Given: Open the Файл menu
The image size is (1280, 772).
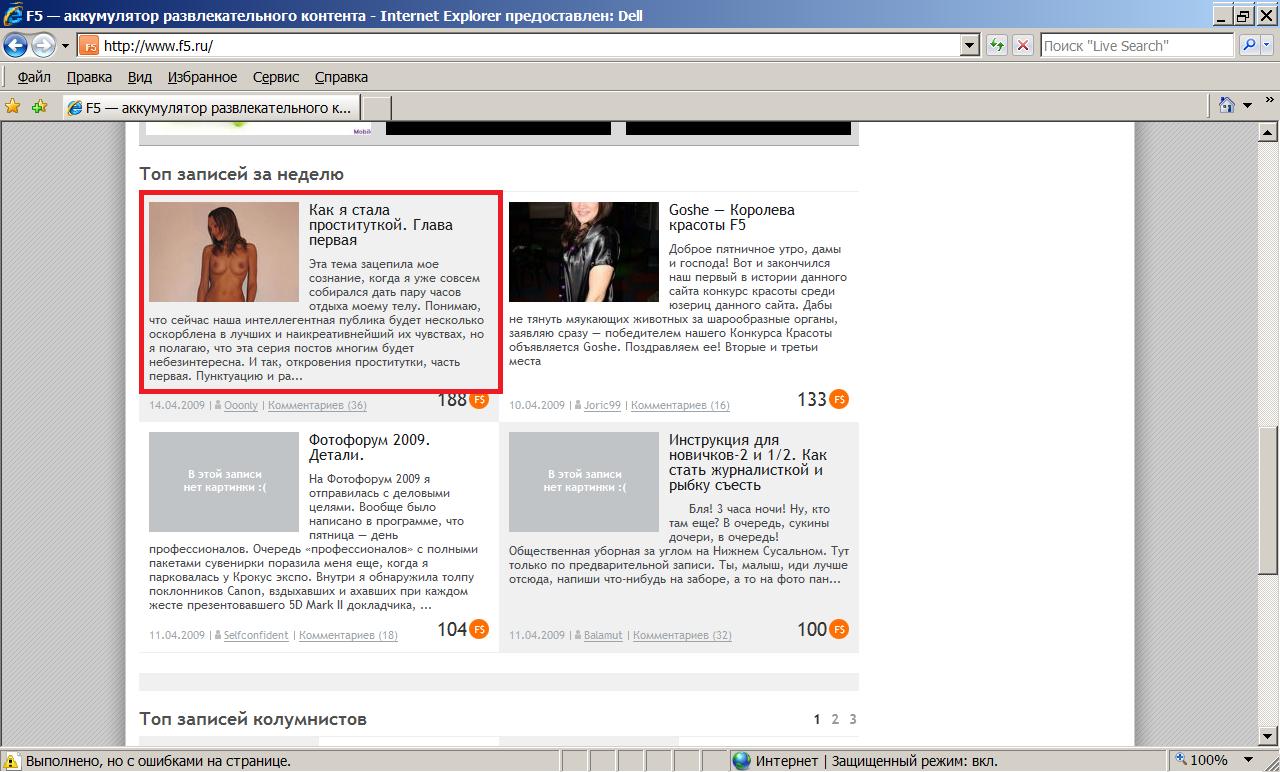Looking at the screenshot, I should (34, 77).
